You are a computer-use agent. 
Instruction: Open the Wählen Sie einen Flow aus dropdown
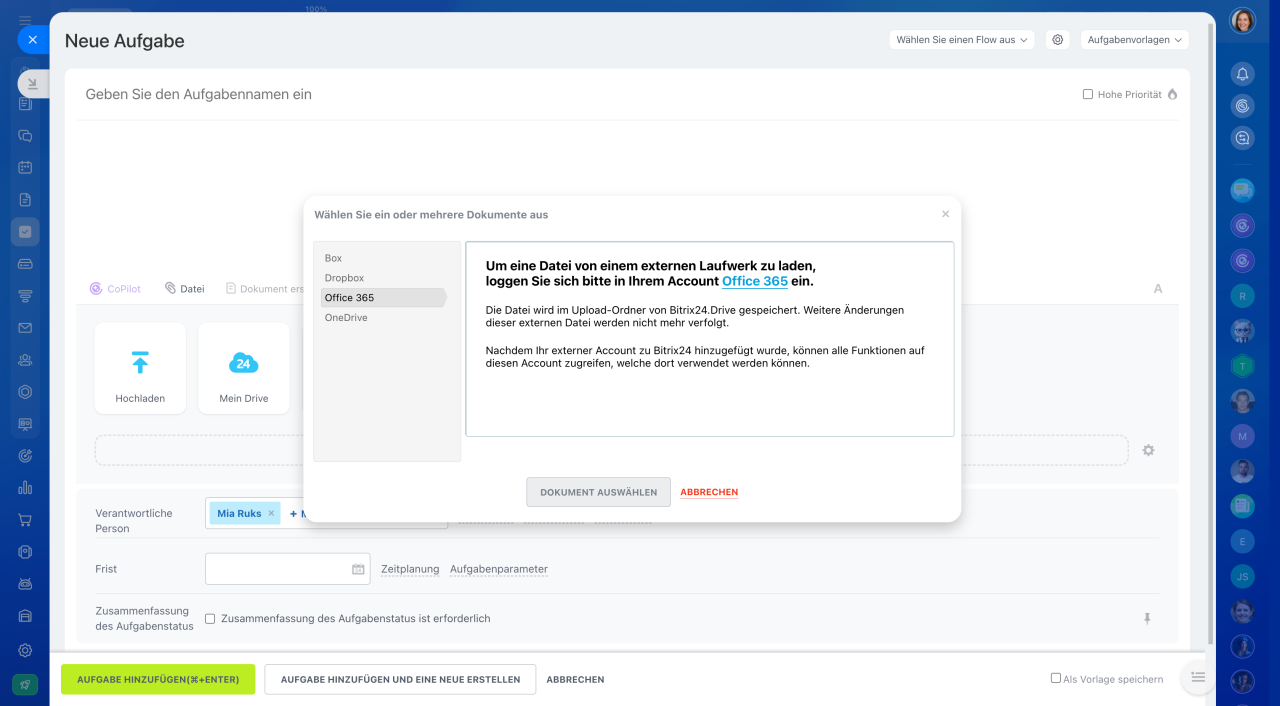pos(961,40)
